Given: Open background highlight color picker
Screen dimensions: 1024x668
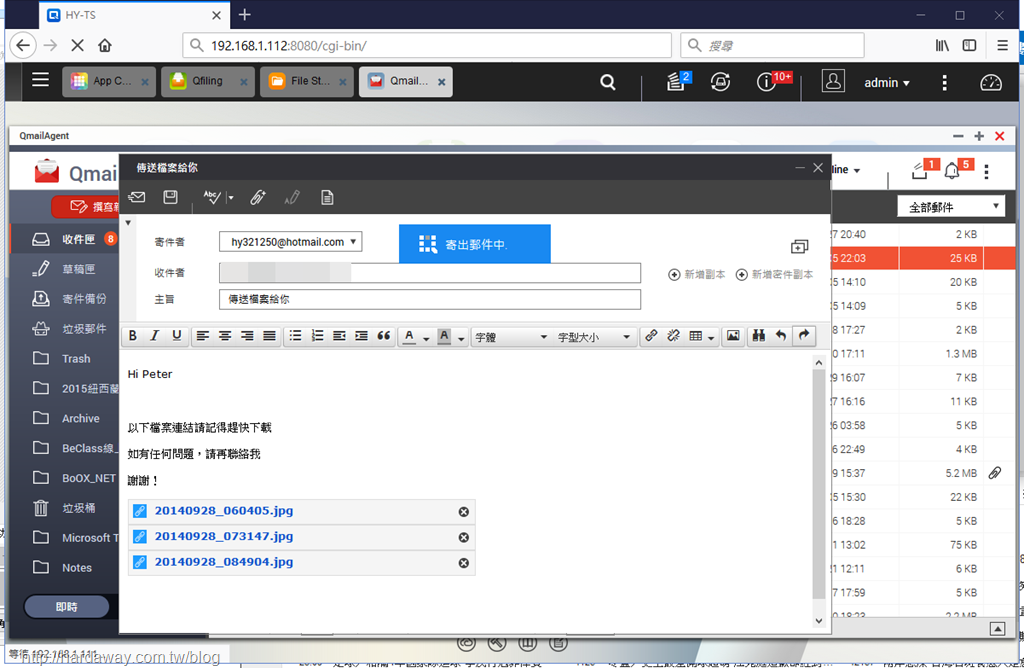Looking at the screenshot, I should pyautogui.click(x=451, y=336).
